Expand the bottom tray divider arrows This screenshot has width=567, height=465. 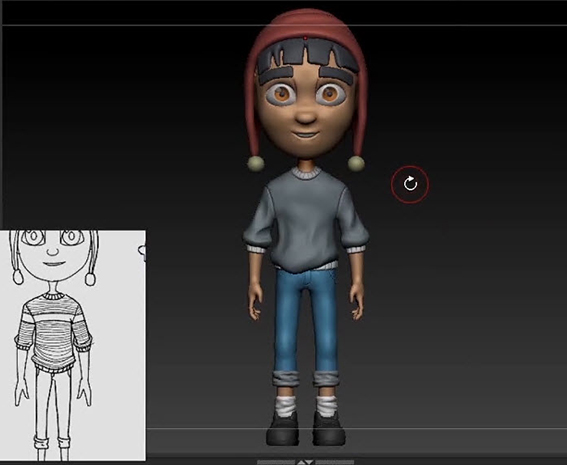click(306, 462)
